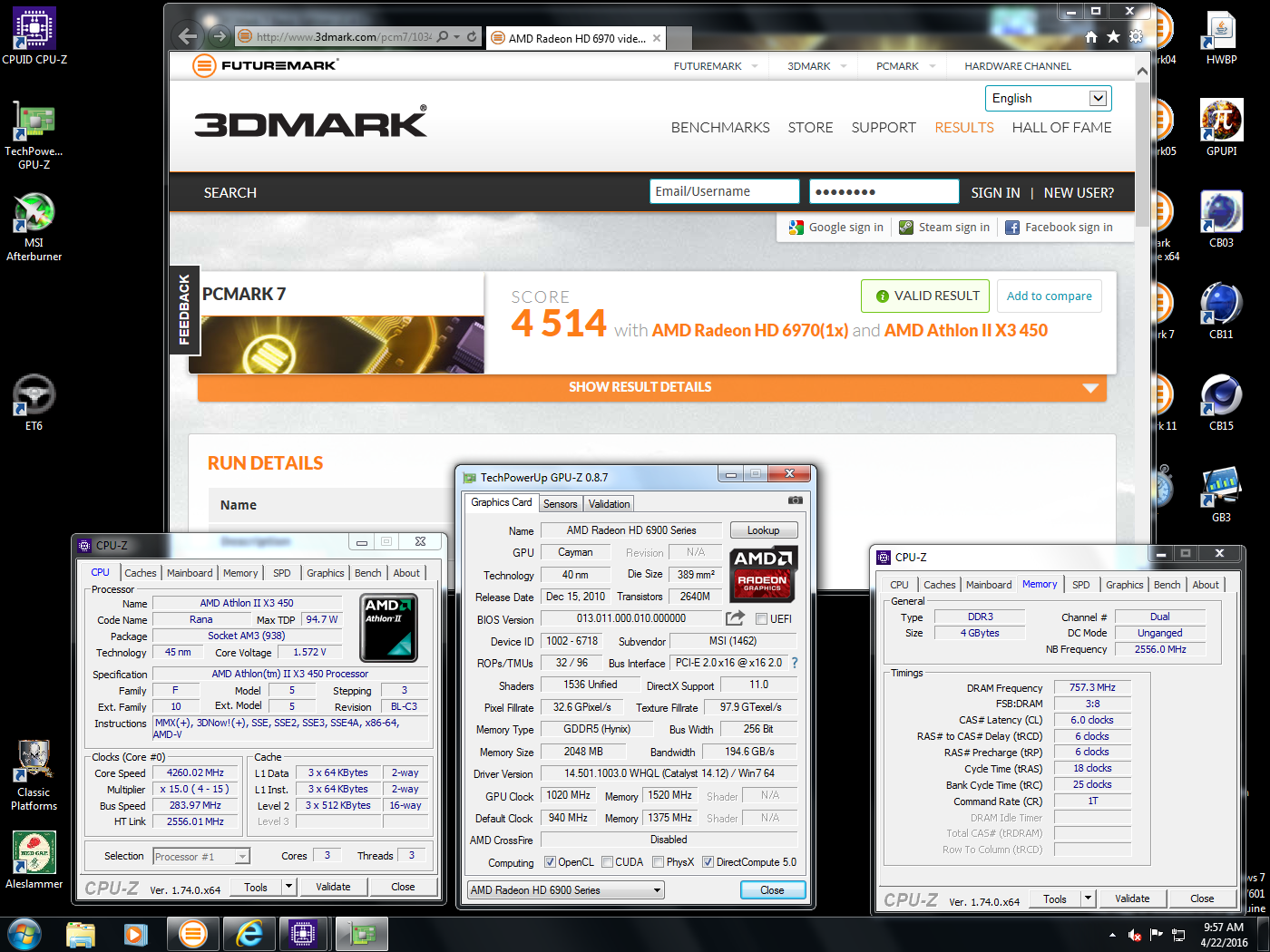The width and height of the screenshot is (1270, 952).
Task: Open AMD Radeon HD 6900 Series dropdown
Action: click(566, 890)
